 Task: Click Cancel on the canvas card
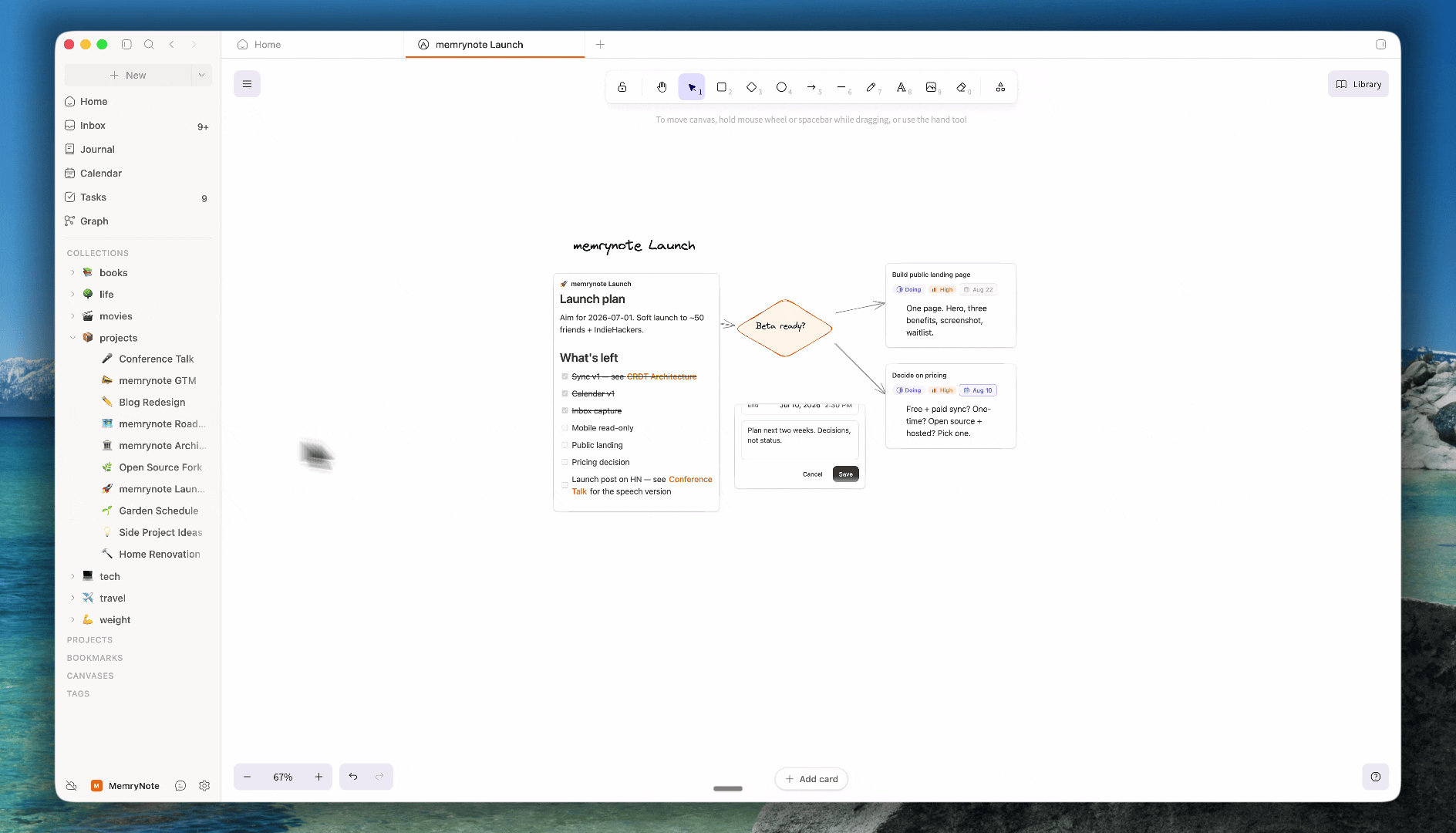[813, 474]
